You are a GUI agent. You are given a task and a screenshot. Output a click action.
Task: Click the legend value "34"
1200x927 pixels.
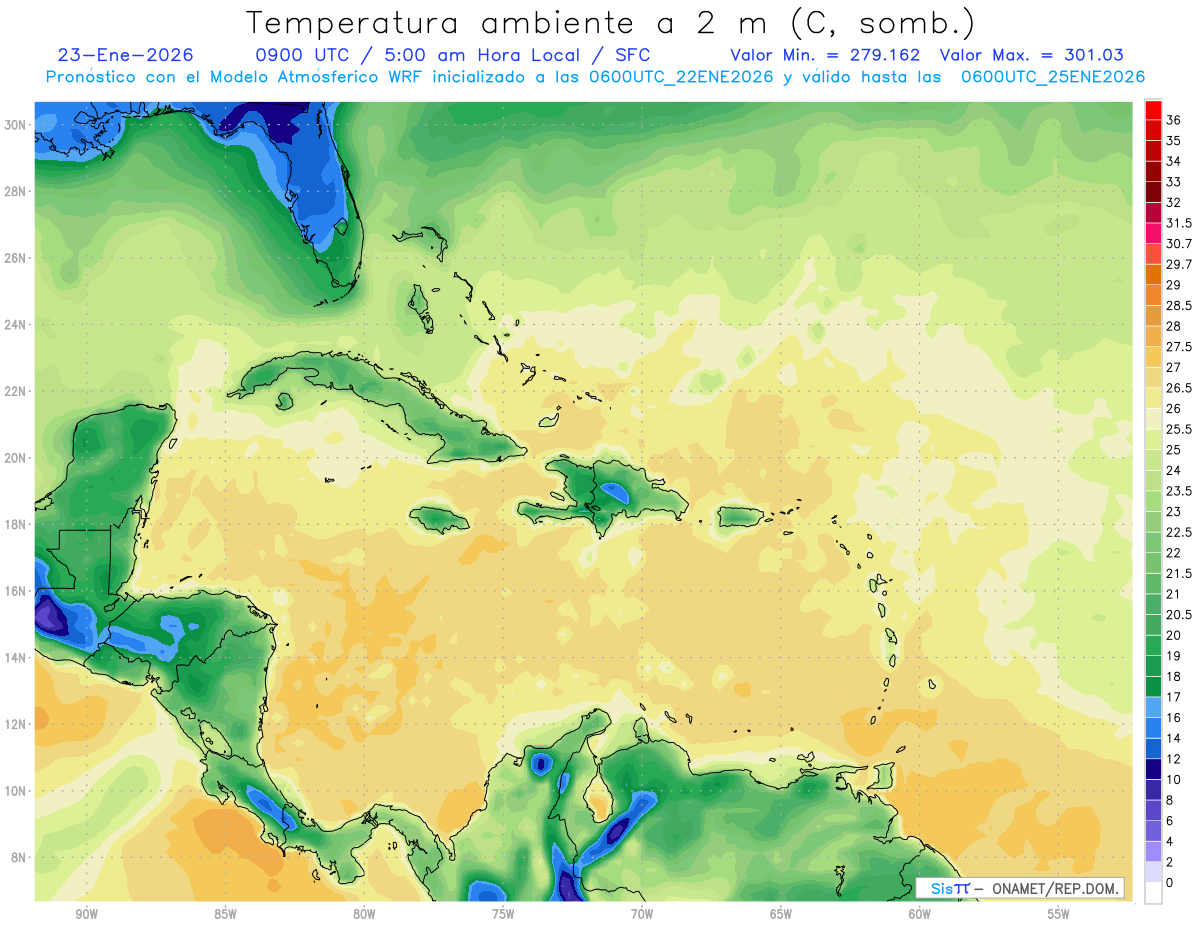pyautogui.click(x=1173, y=162)
